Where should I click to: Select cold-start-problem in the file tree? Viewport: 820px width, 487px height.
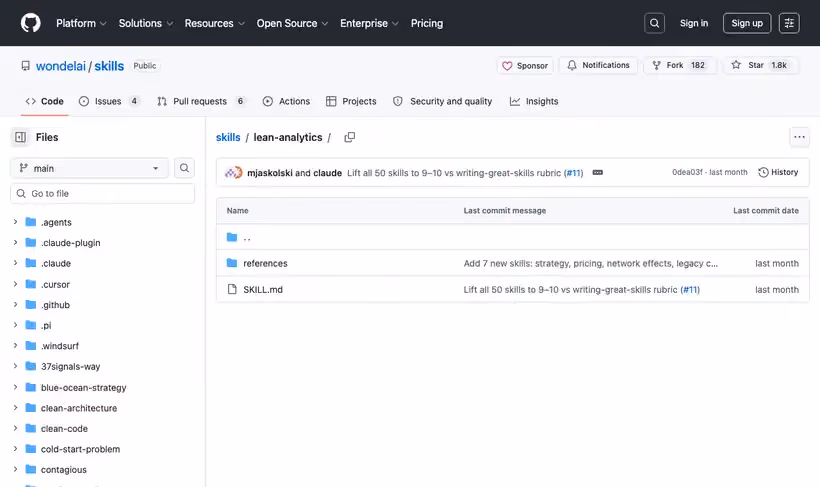(80, 449)
